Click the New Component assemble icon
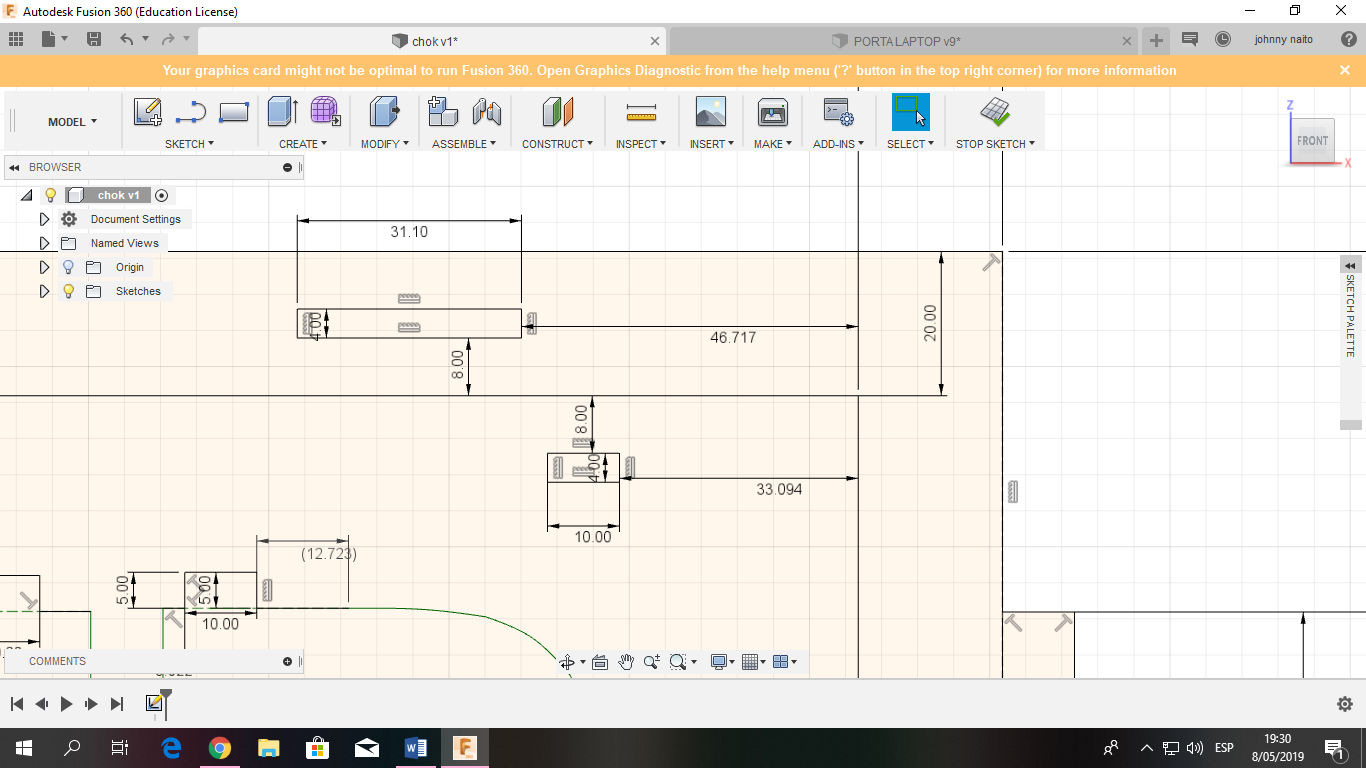The image size is (1366, 768). 443,112
